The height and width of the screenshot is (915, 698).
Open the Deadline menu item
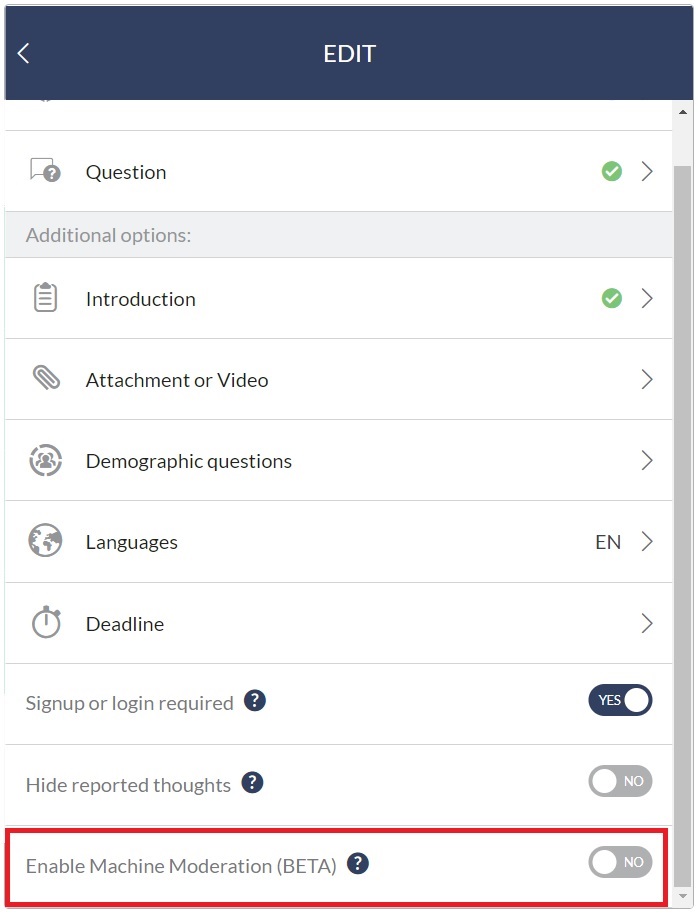tap(338, 623)
